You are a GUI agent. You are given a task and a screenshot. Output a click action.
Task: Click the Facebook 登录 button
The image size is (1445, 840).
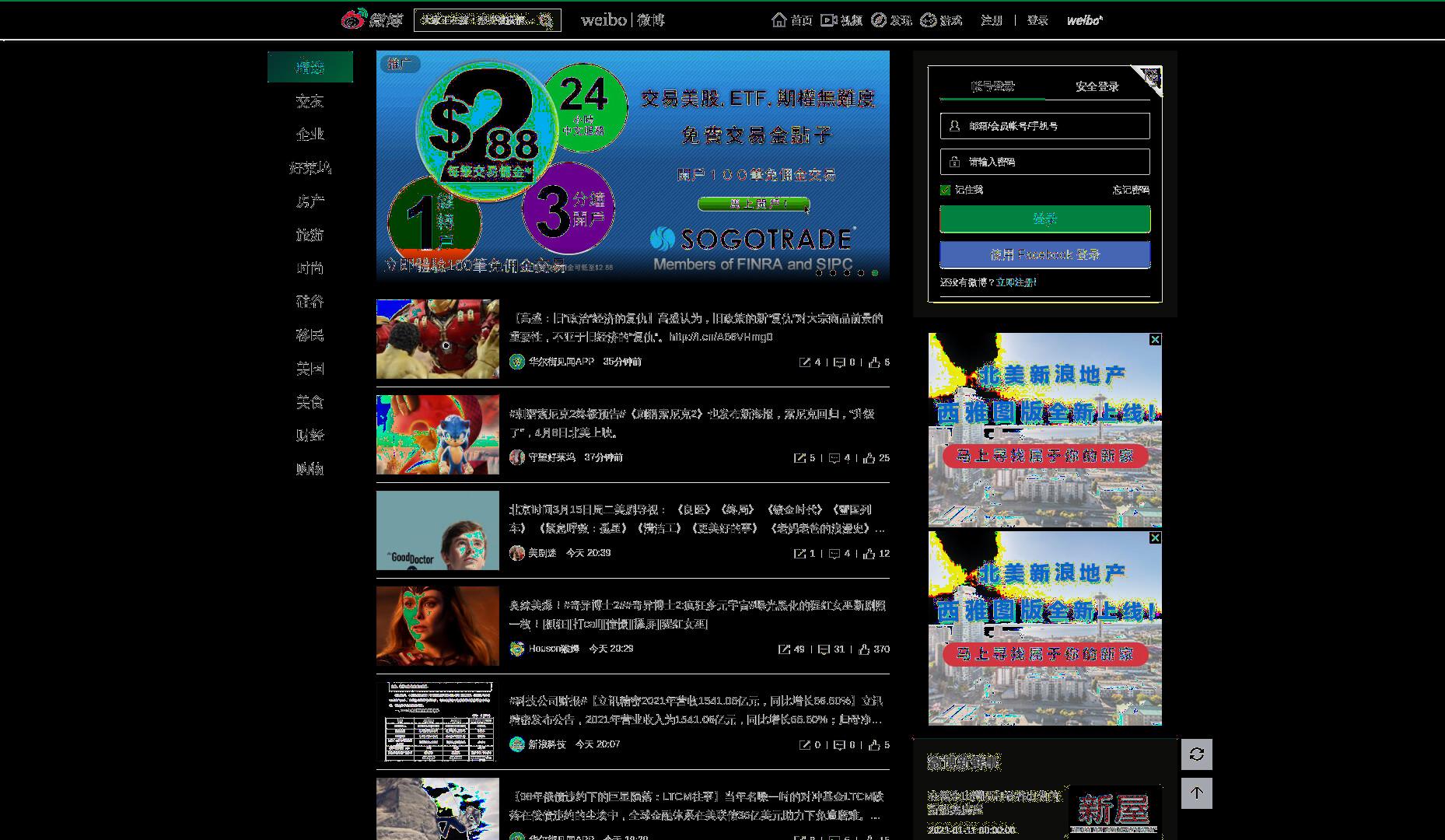click(1044, 254)
